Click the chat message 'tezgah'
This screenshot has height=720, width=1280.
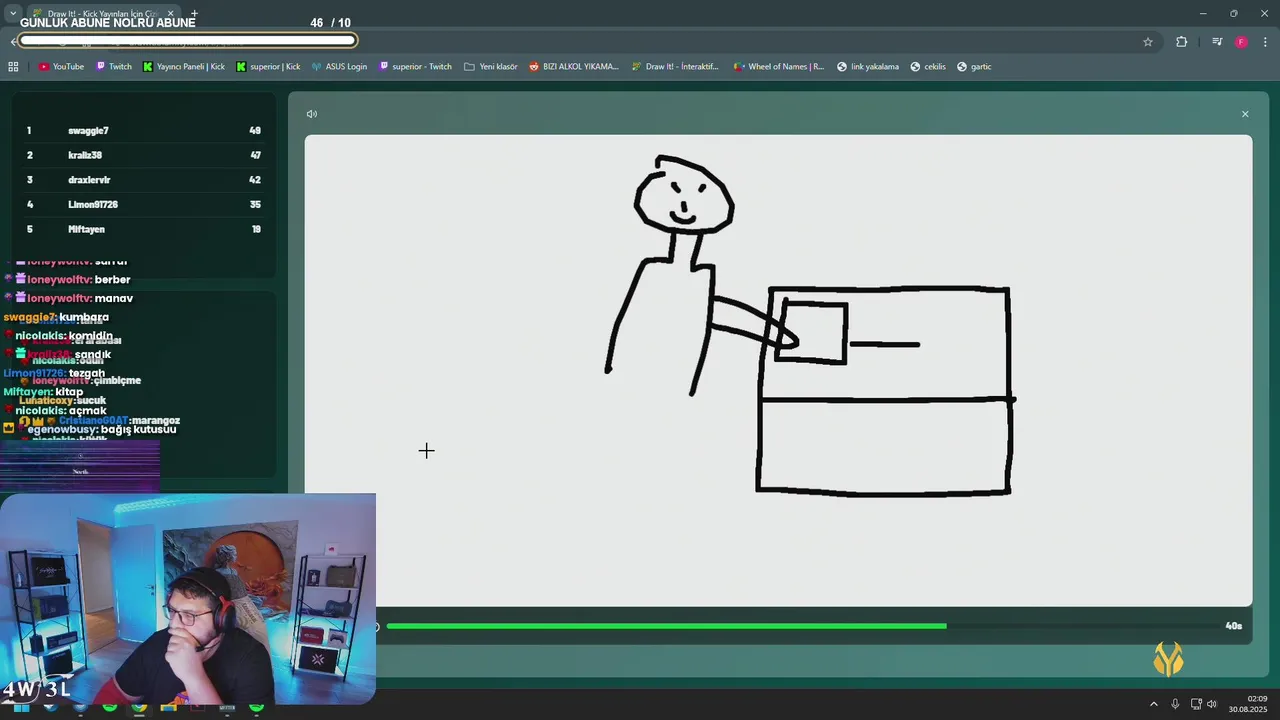(x=86, y=373)
